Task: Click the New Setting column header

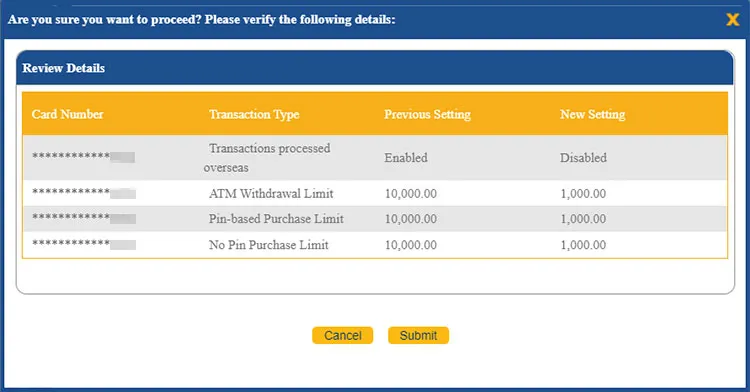Action: point(593,115)
